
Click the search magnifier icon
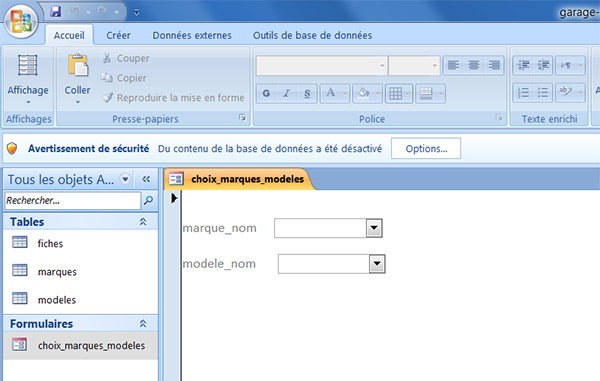[x=148, y=200]
